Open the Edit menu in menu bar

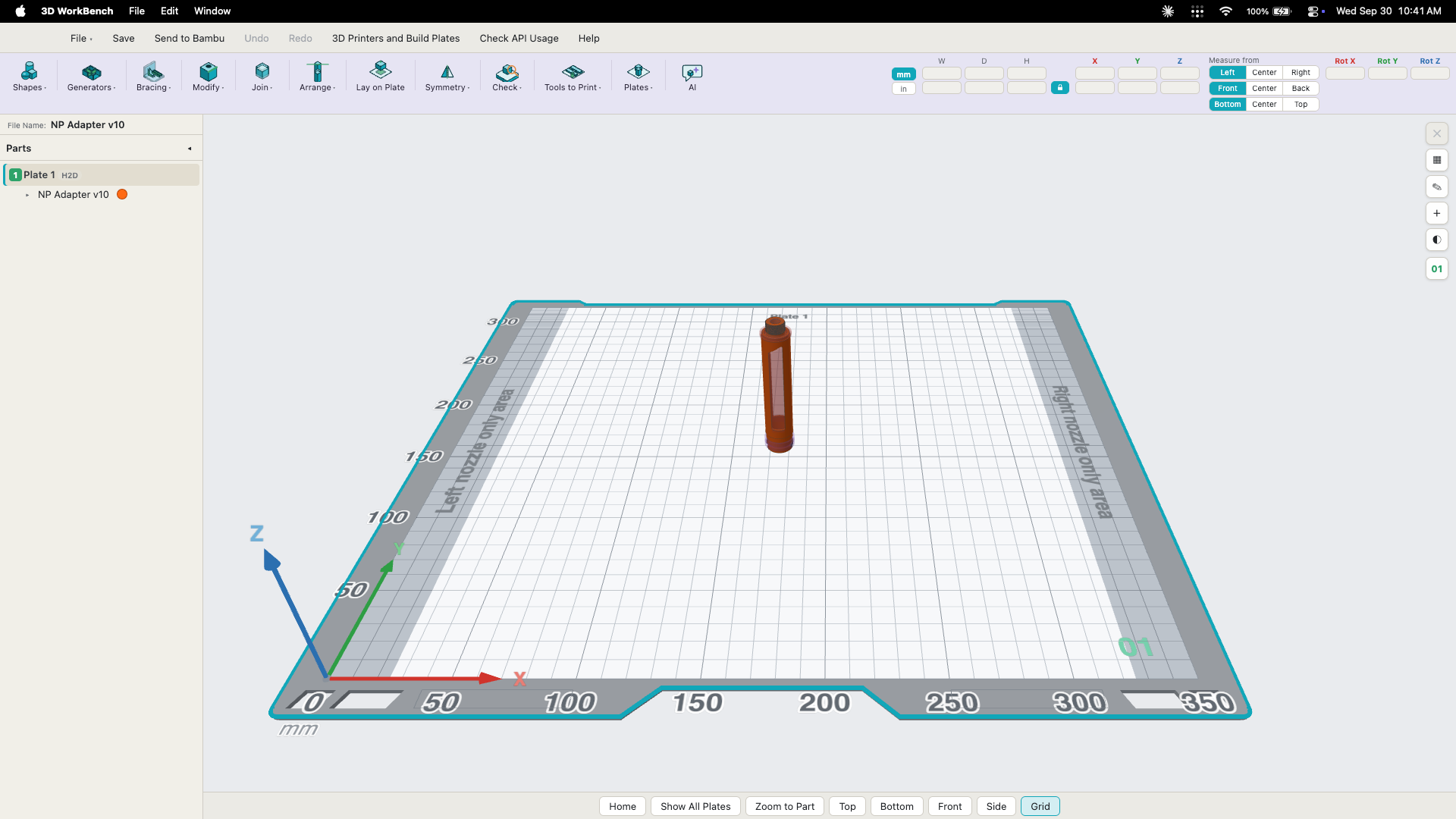coord(170,11)
